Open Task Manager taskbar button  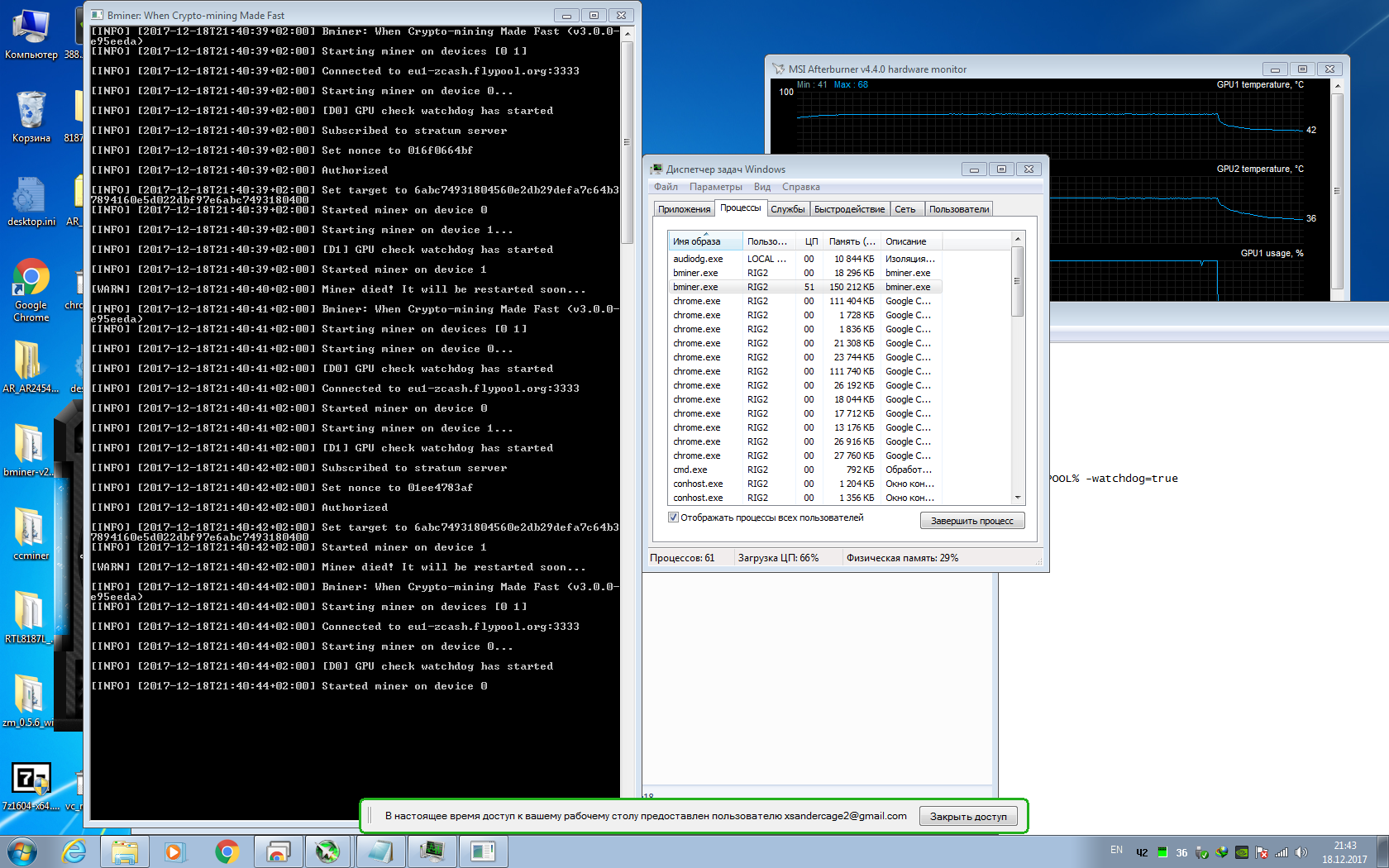(x=432, y=851)
